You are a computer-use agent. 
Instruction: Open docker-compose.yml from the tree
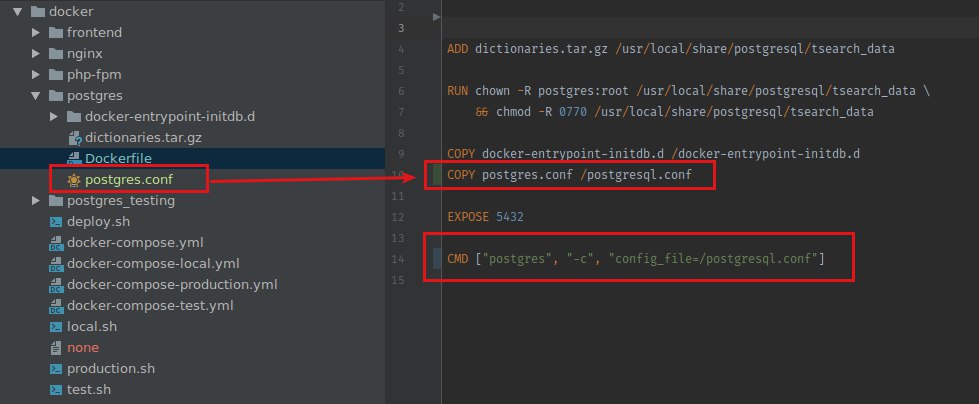click(x=135, y=243)
